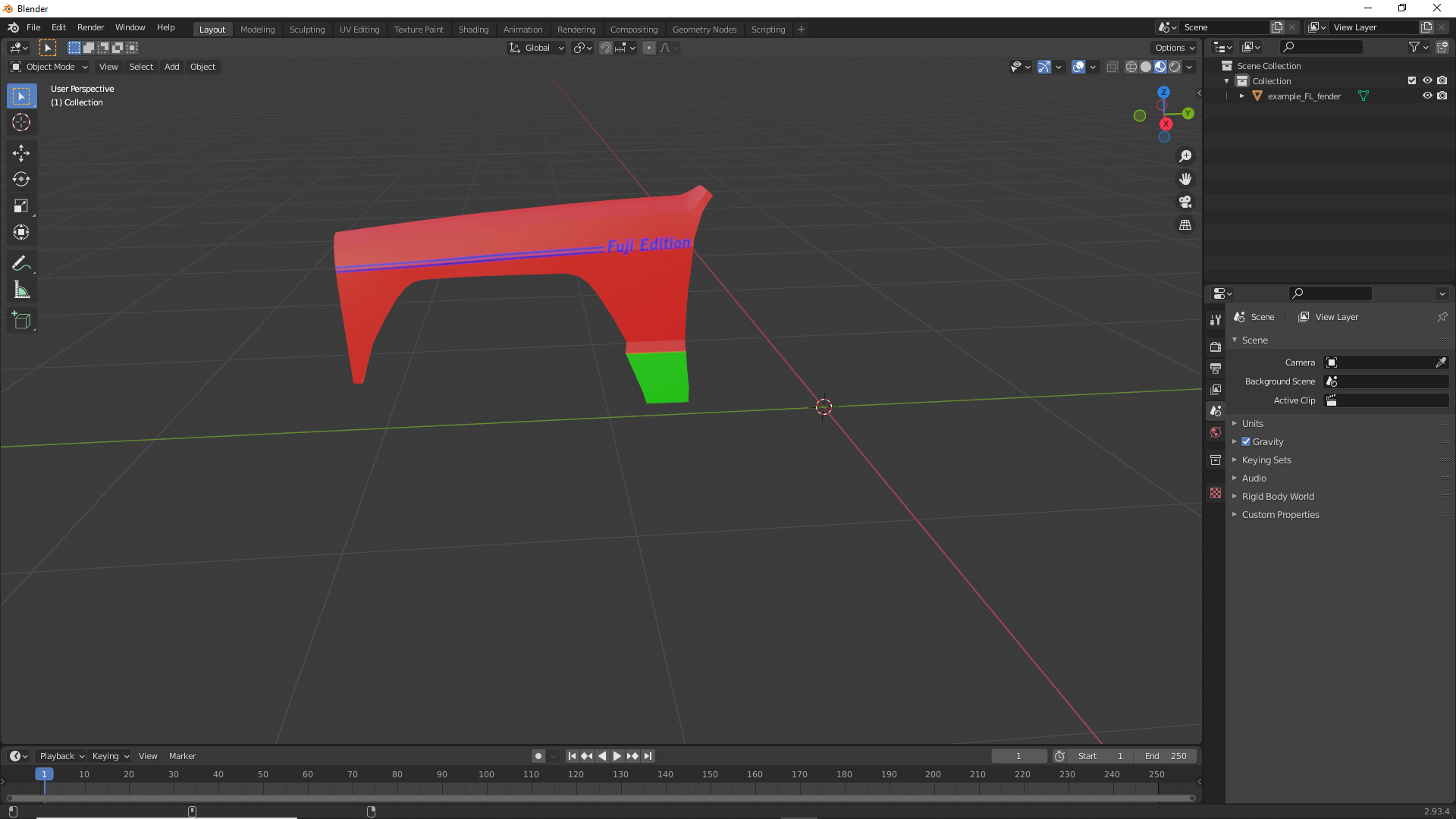The height and width of the screenshot is (819, 1456).
Task: Open the World properties tab
Action: click(1216, 432)
